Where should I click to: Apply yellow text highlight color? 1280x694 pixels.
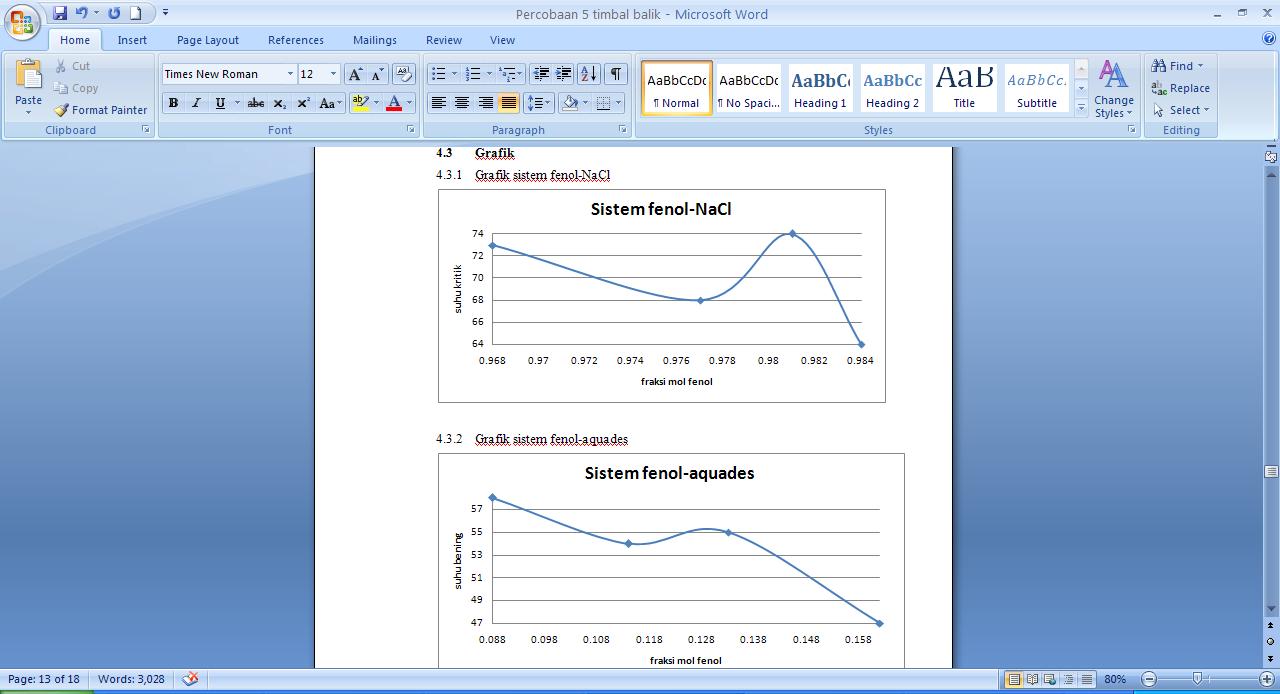[360, 103]
